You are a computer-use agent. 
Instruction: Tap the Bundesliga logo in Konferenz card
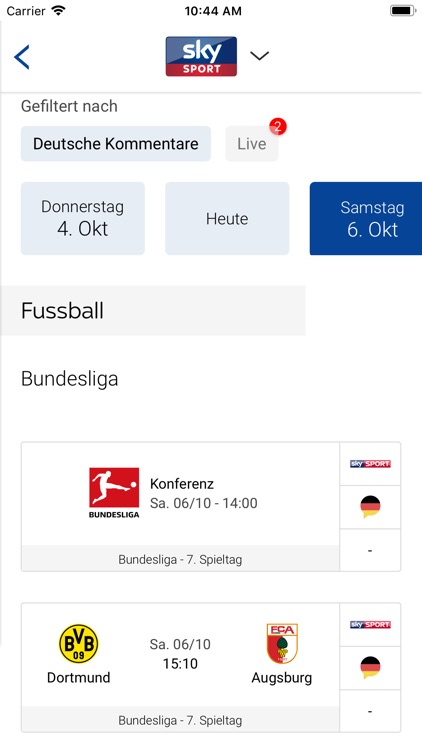pyautogui.click(x=114, y=493)
